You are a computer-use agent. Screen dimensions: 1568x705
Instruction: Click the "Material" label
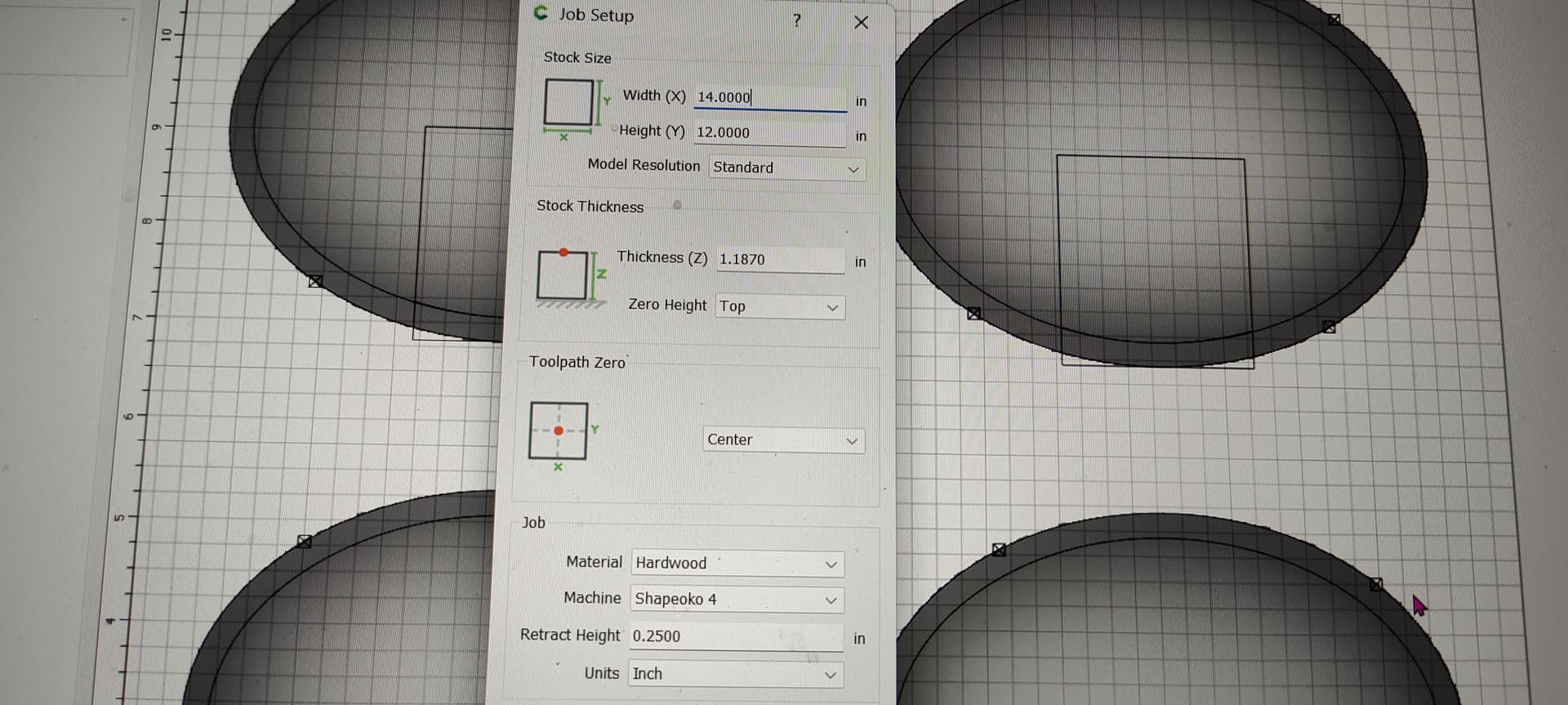click(594, 562)
